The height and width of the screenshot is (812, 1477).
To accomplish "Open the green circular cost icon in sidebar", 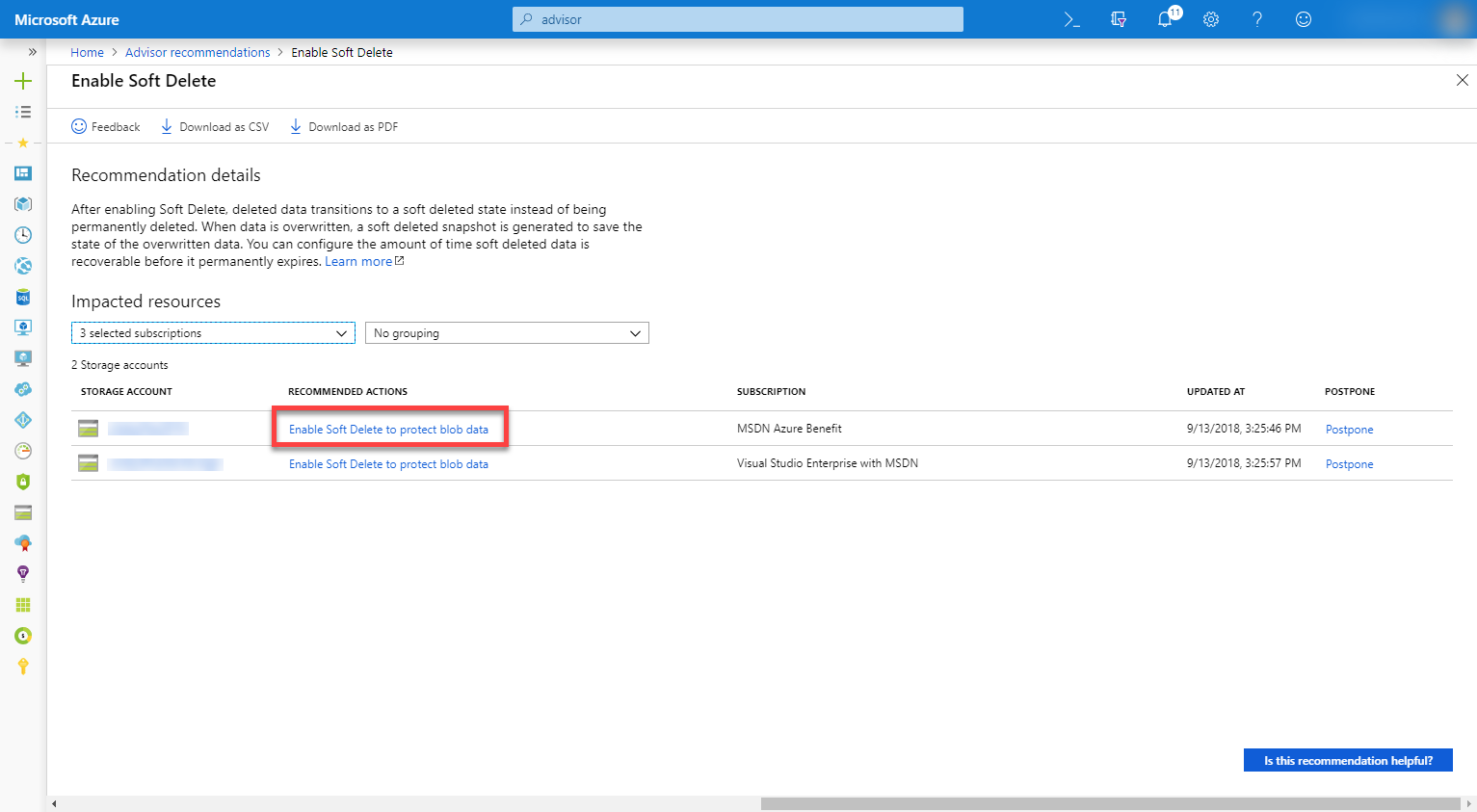I will (x=23, y=636).
